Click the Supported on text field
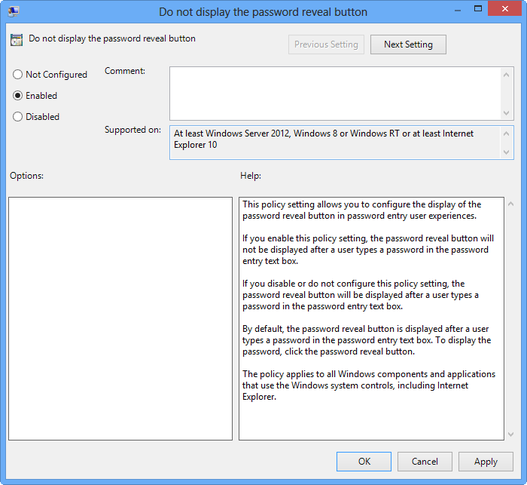The width and height of the screenshot is (527, 485). (x=335, y=143)
